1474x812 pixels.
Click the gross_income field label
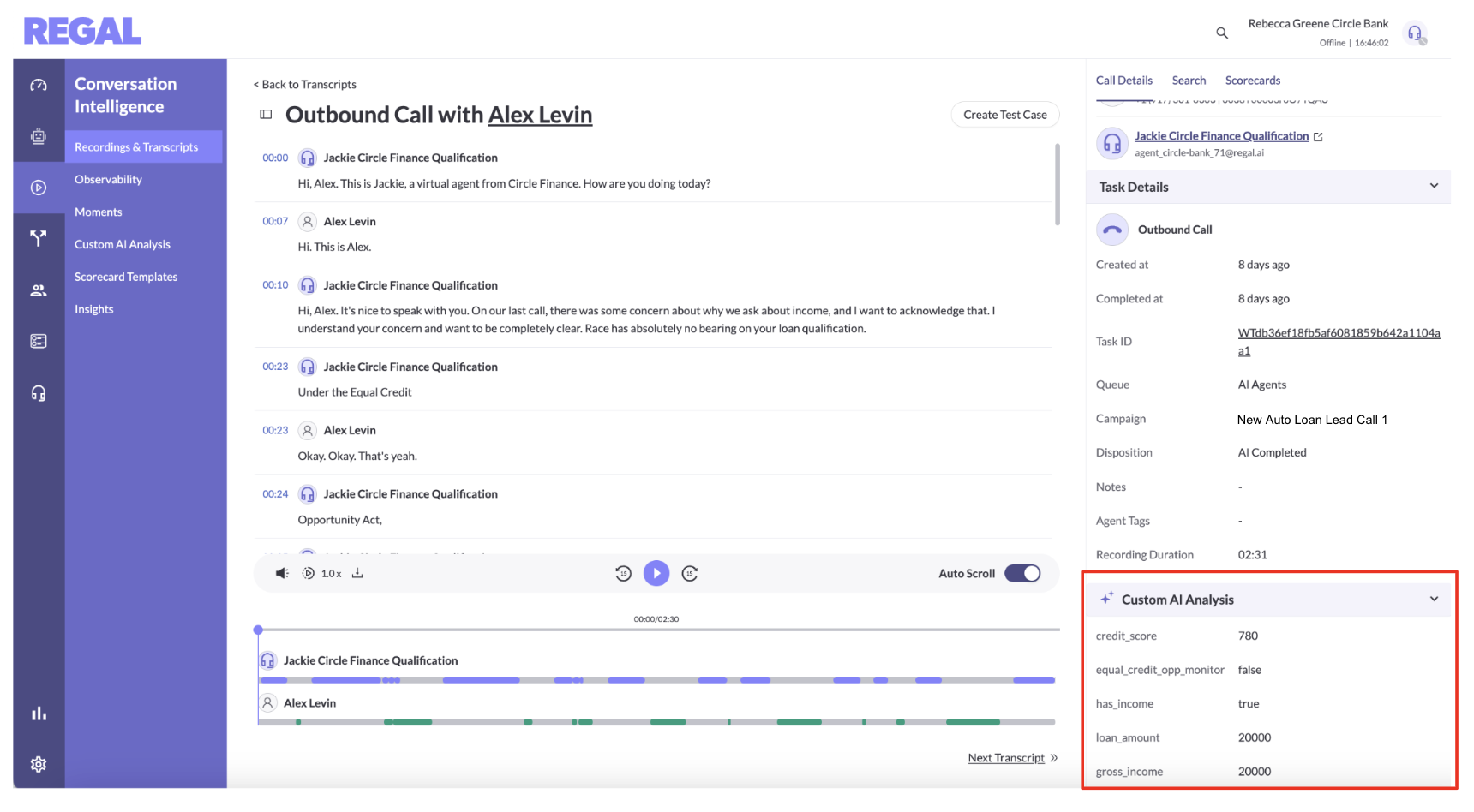tap(1129, 773)
